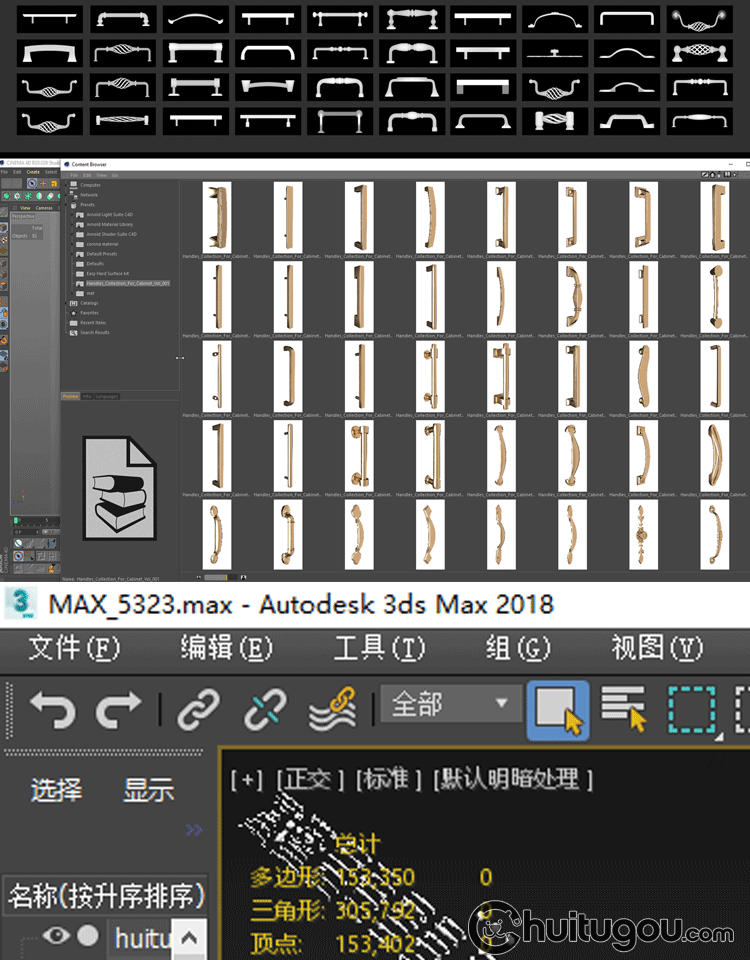Activate the Select and Link chain tool
750x960 pixels.
[198, 710]
